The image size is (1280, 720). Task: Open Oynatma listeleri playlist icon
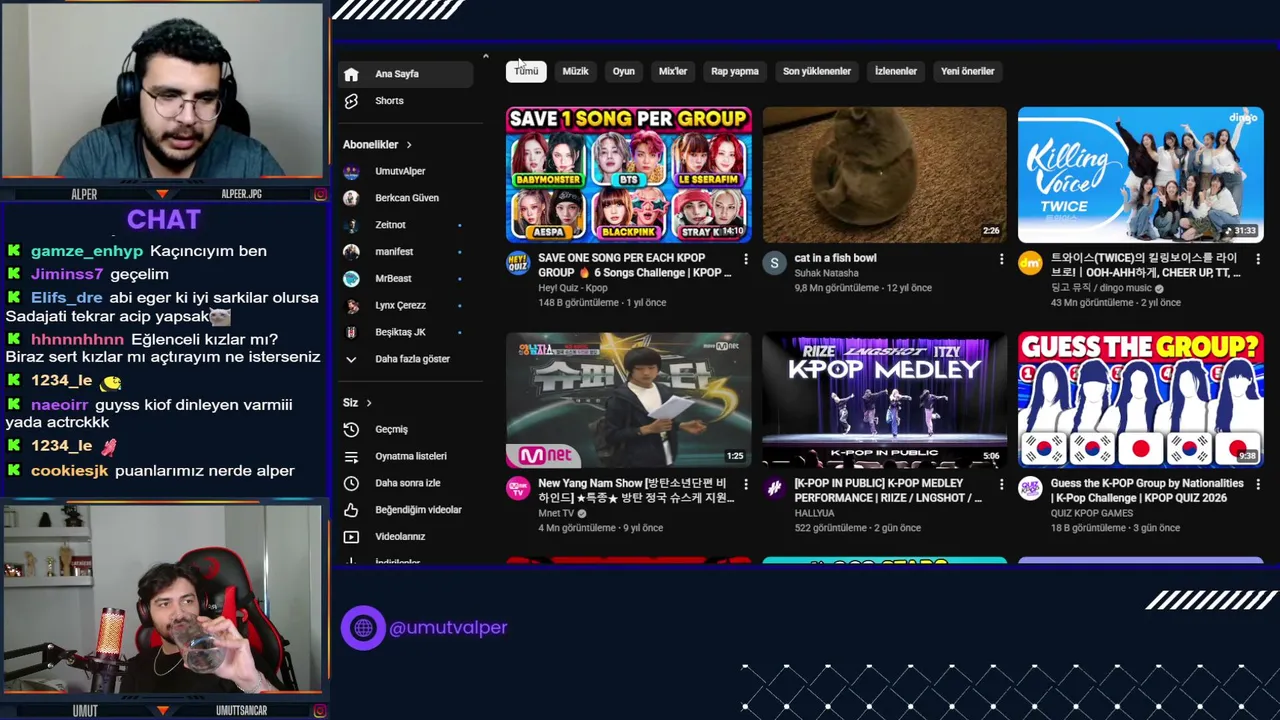coord(351,456)
